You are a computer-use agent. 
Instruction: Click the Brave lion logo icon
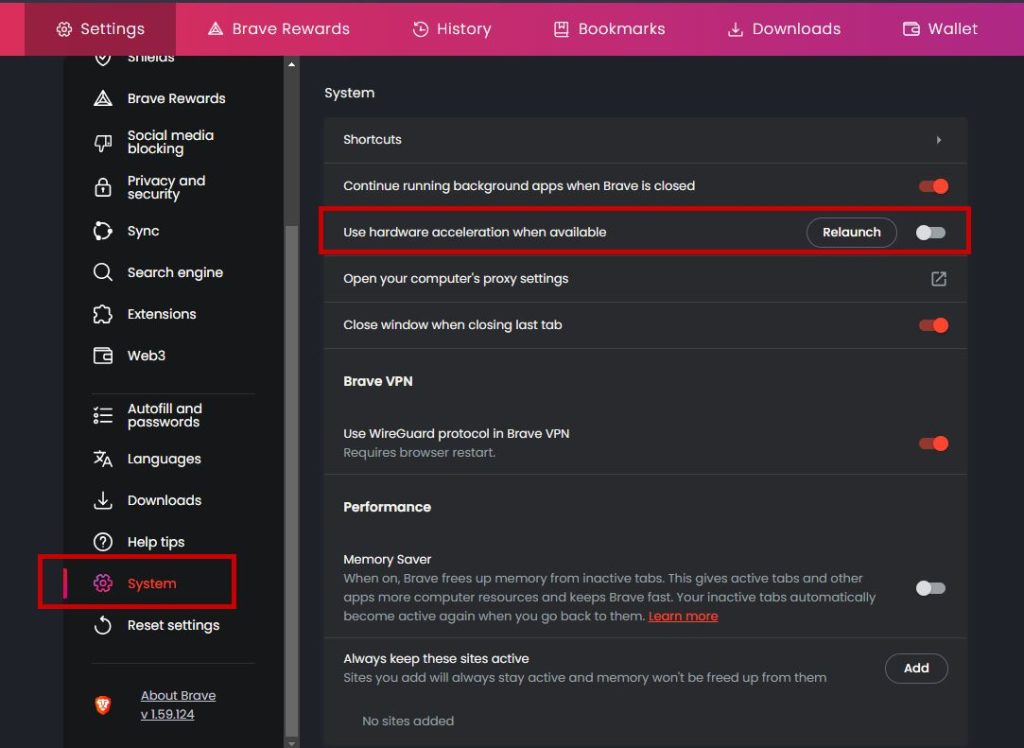coord(103,705)
